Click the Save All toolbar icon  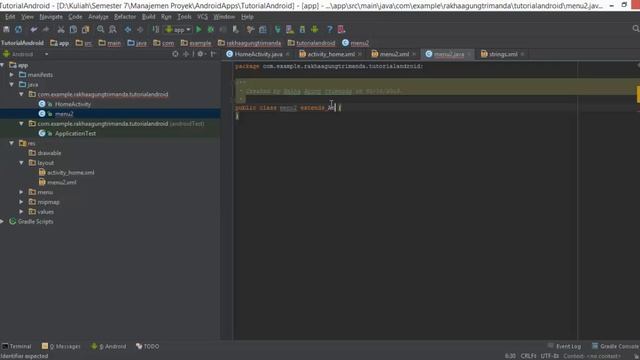[x=7, y=29]
